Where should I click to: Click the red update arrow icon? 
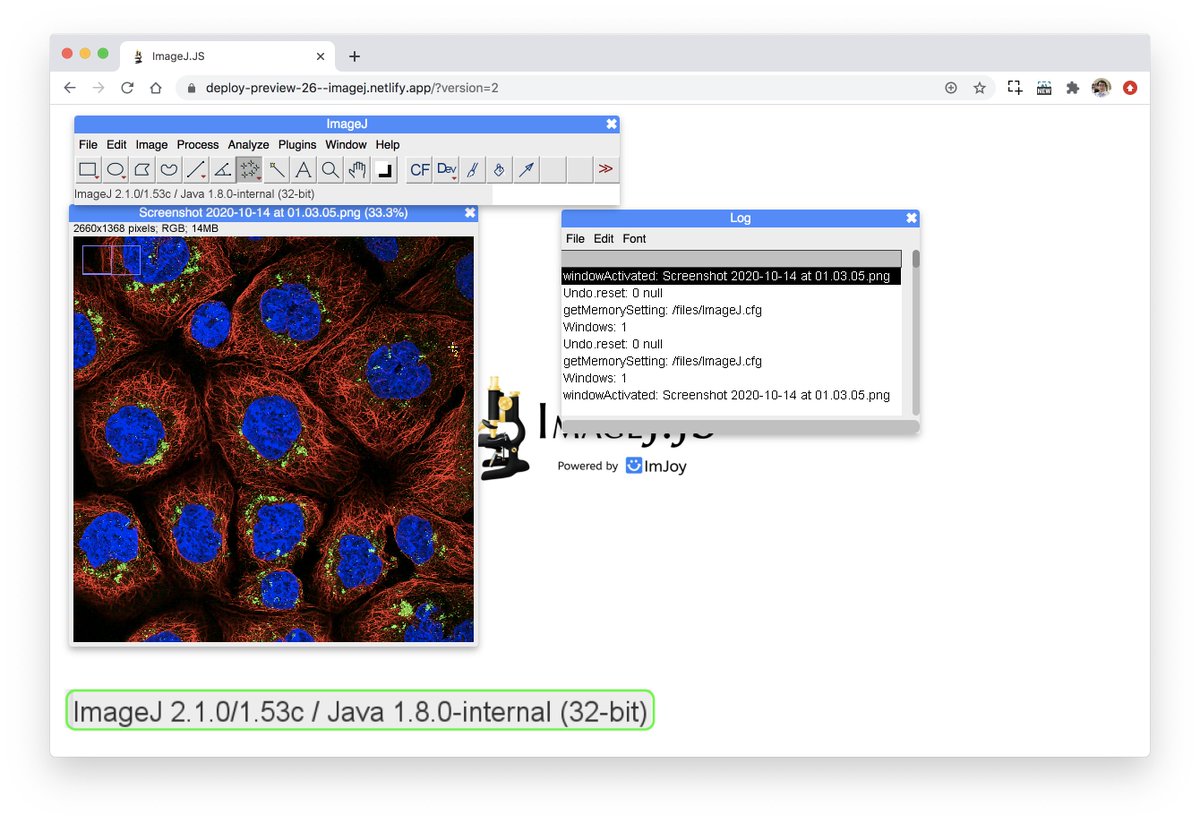(x=1130, y=88)
